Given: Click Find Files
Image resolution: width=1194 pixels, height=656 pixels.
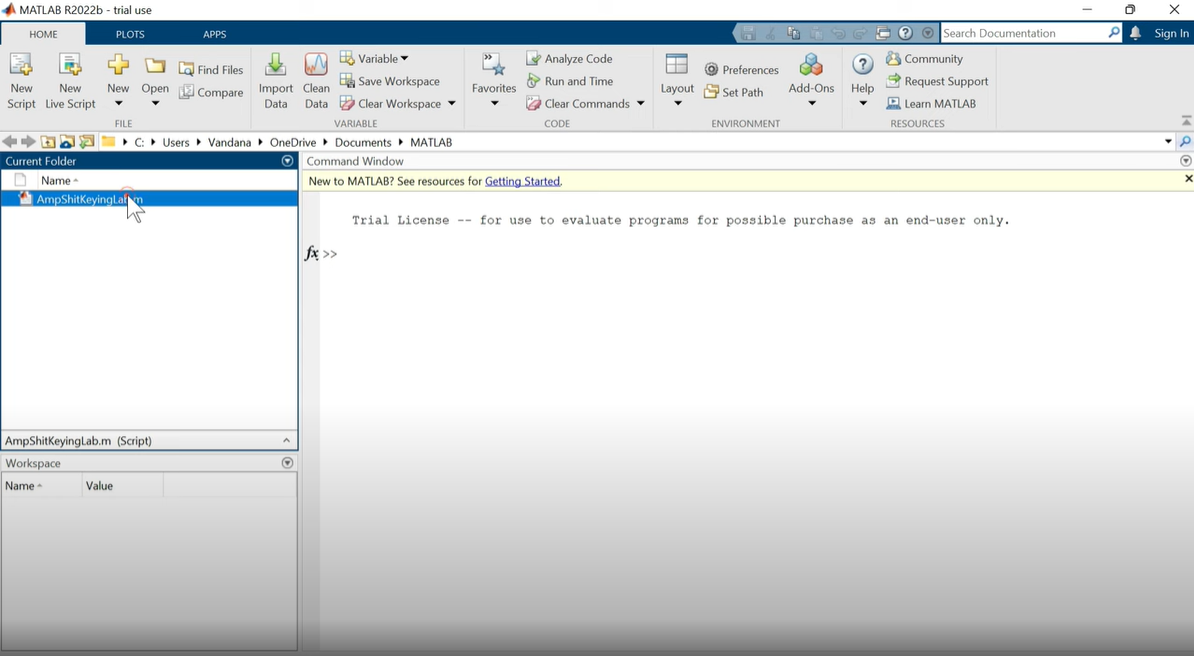Looking at the screenshot, I should [x=211, y=69].
